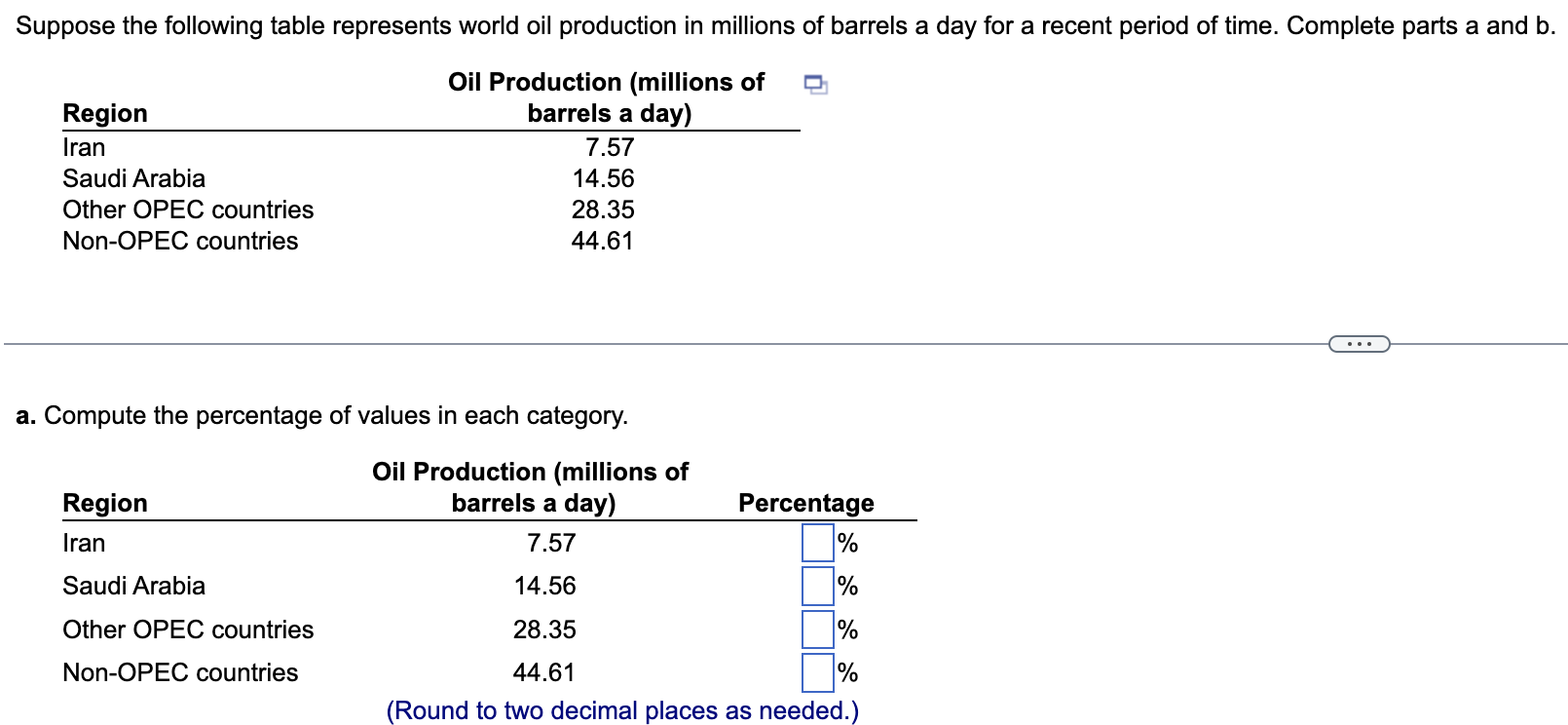
Task: Select the value 14.56 in the lower table
Action: tap(544, 586)
